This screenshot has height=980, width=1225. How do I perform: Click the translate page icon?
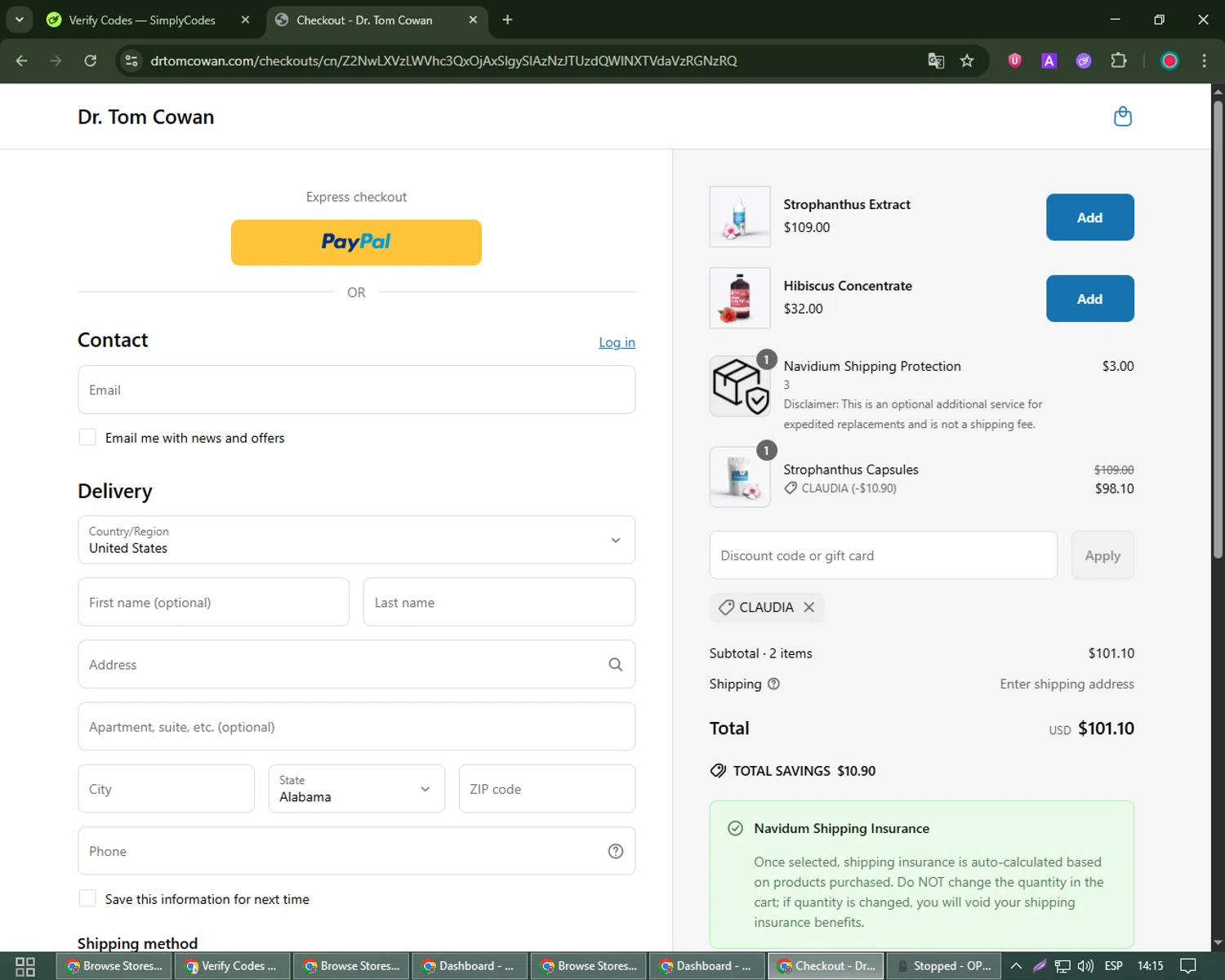pos(937,60)
